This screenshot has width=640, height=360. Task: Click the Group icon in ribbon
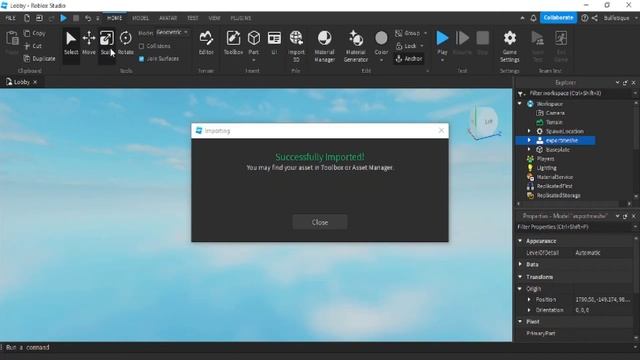(399, 33)
